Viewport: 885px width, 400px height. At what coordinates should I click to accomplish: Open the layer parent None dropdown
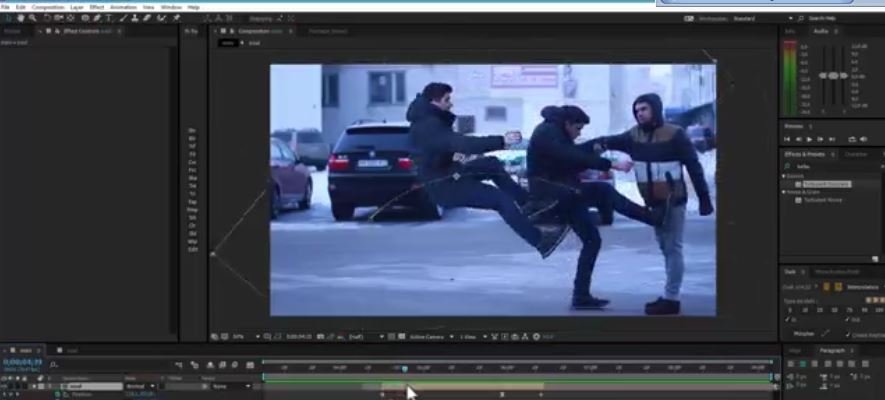click(232, 386)
